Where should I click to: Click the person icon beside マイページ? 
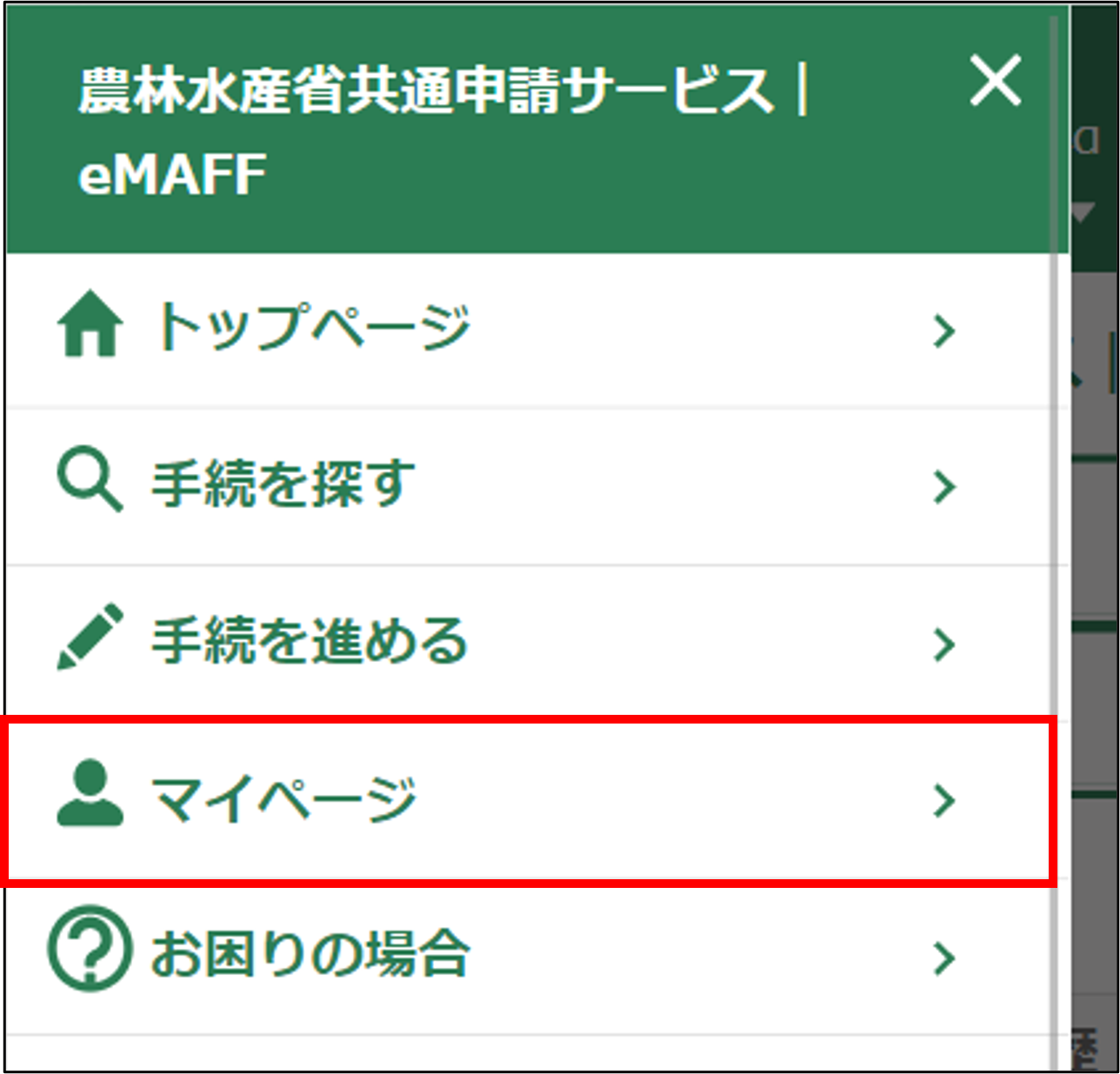pyautogui.click(x=88, y=798)
